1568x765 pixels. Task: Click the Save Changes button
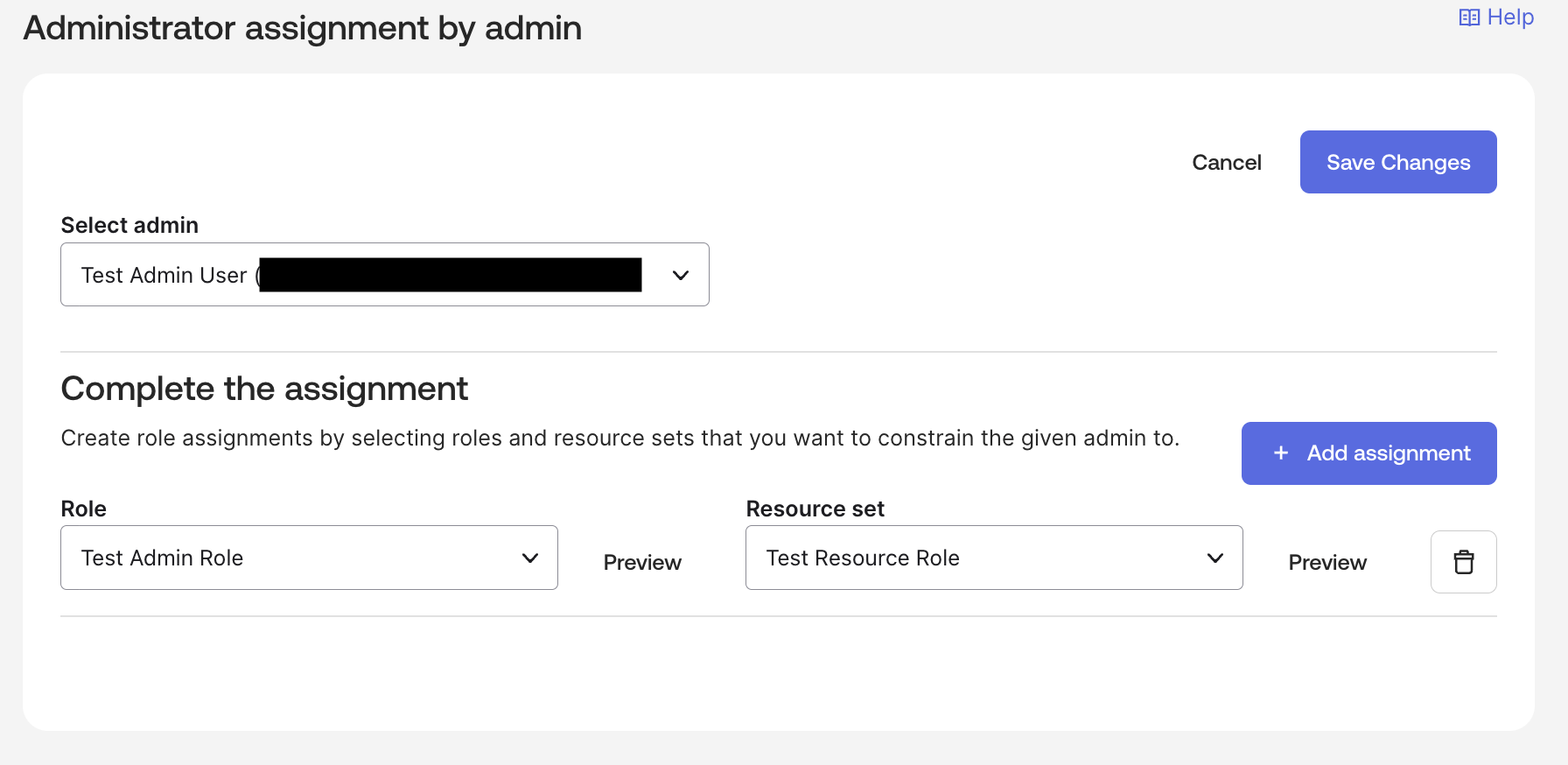point(1398,162)
